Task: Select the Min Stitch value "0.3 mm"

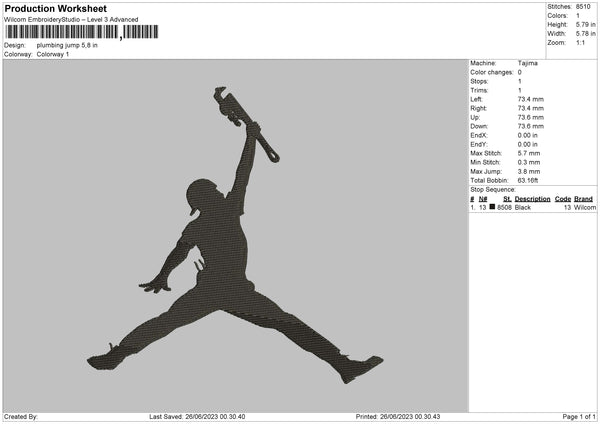Action: (x=529, y=162)
